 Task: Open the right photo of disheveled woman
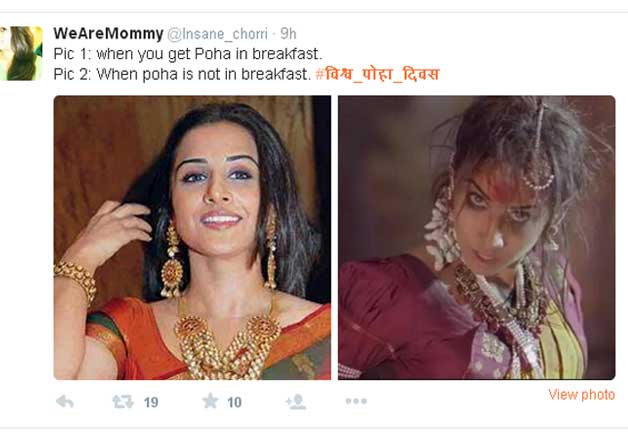click(477, 238)
